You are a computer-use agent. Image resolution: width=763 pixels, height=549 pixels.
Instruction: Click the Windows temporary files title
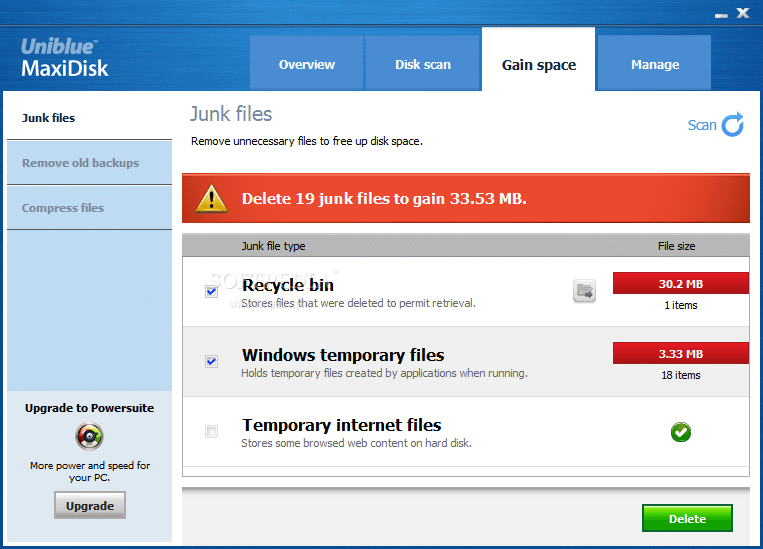coord(343,355)
